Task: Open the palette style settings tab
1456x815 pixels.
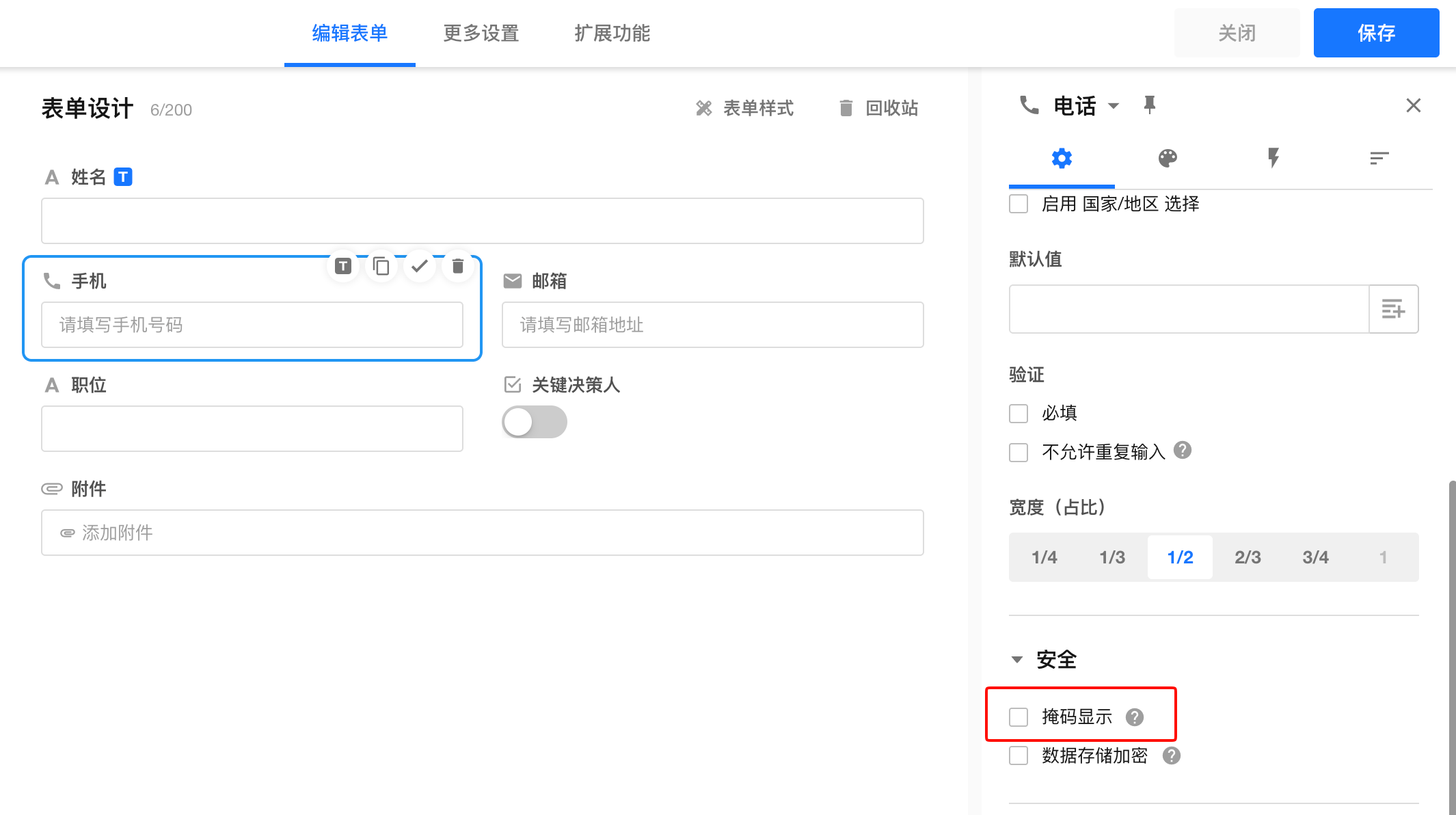Action: click(1168, 159)
